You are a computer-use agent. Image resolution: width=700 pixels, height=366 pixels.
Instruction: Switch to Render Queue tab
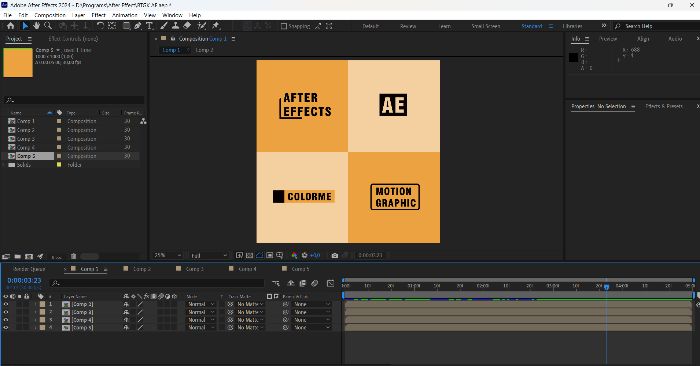pyautogui.click(x=29, y=269)
